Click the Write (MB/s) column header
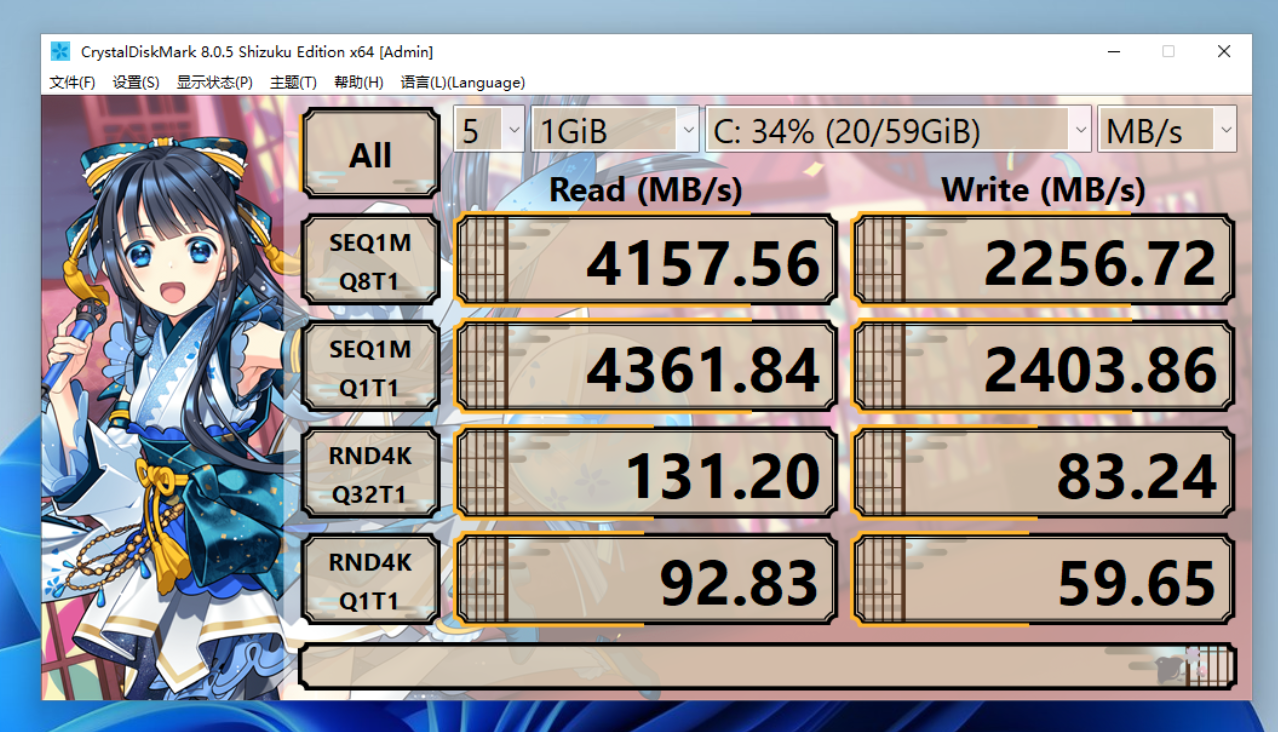 pos(1043,189)
